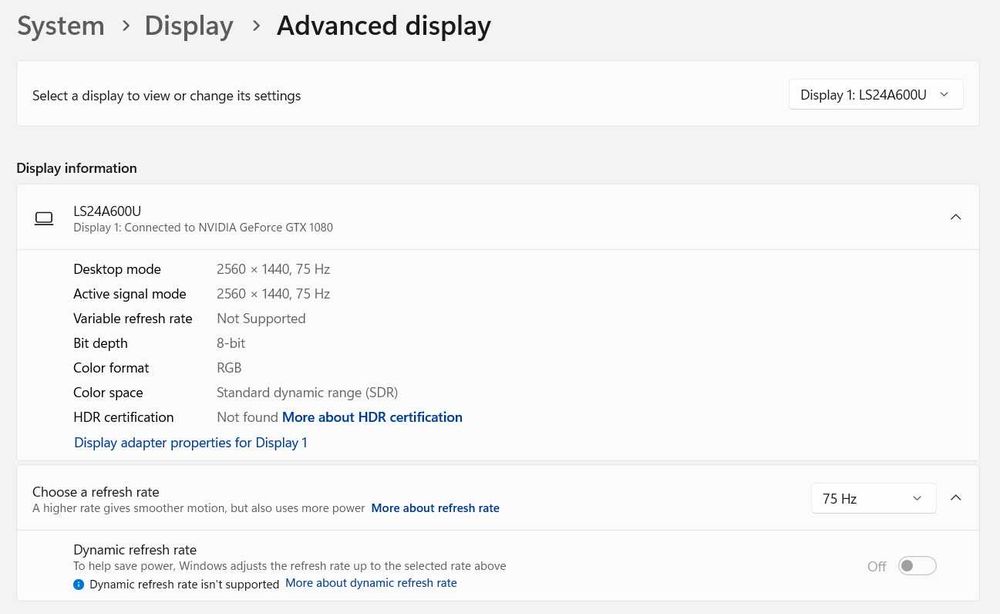The height and width of the screenshot is (614, 1000).
Task: Click the blue info icon for dynamic refresh
Action: [79, 584]
